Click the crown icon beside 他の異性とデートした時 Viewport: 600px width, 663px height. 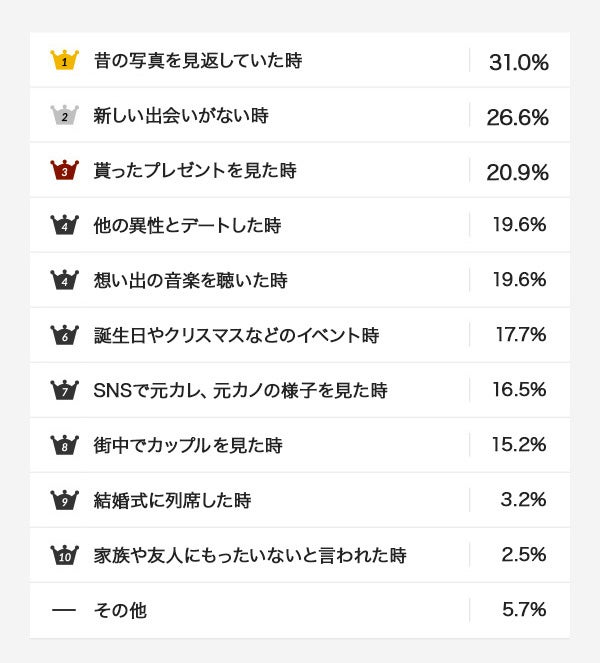point(64,225)
